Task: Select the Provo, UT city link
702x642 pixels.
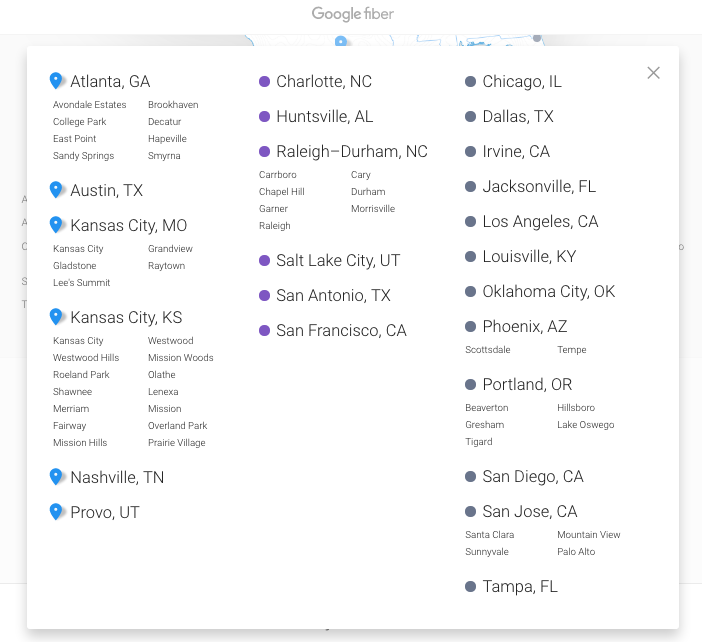Action: point(105,512)
